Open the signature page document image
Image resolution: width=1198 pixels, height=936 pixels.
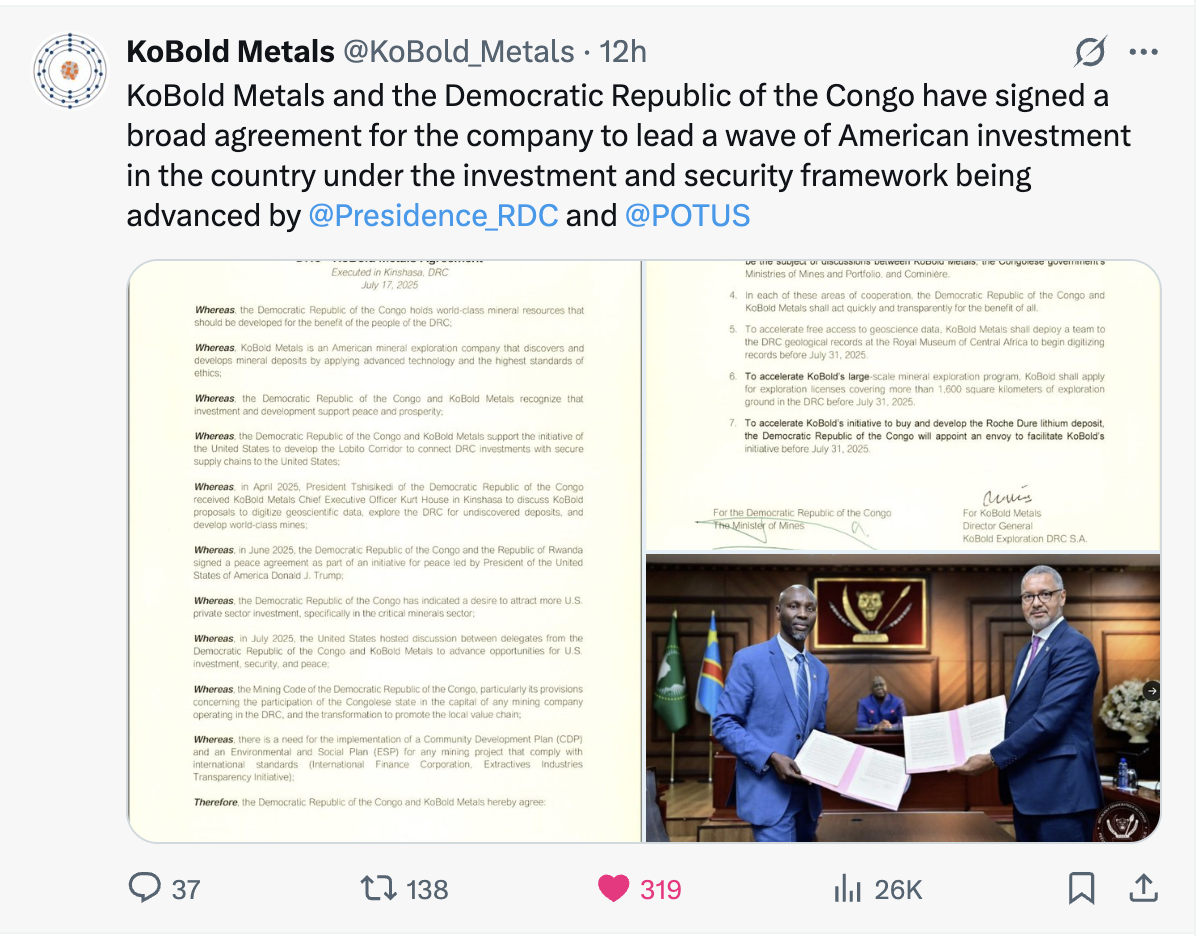click(903, 405)
